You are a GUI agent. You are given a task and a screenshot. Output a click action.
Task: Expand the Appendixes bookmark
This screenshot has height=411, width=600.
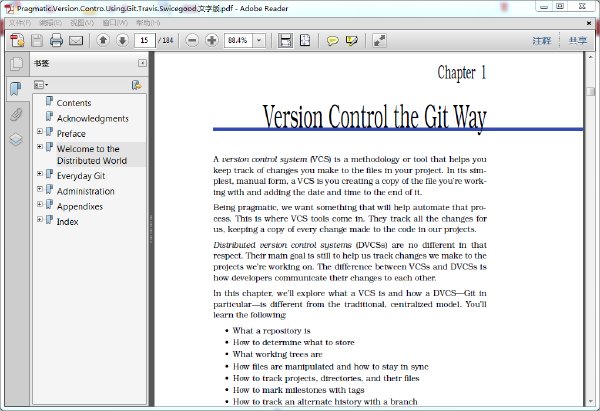point(40,204)
